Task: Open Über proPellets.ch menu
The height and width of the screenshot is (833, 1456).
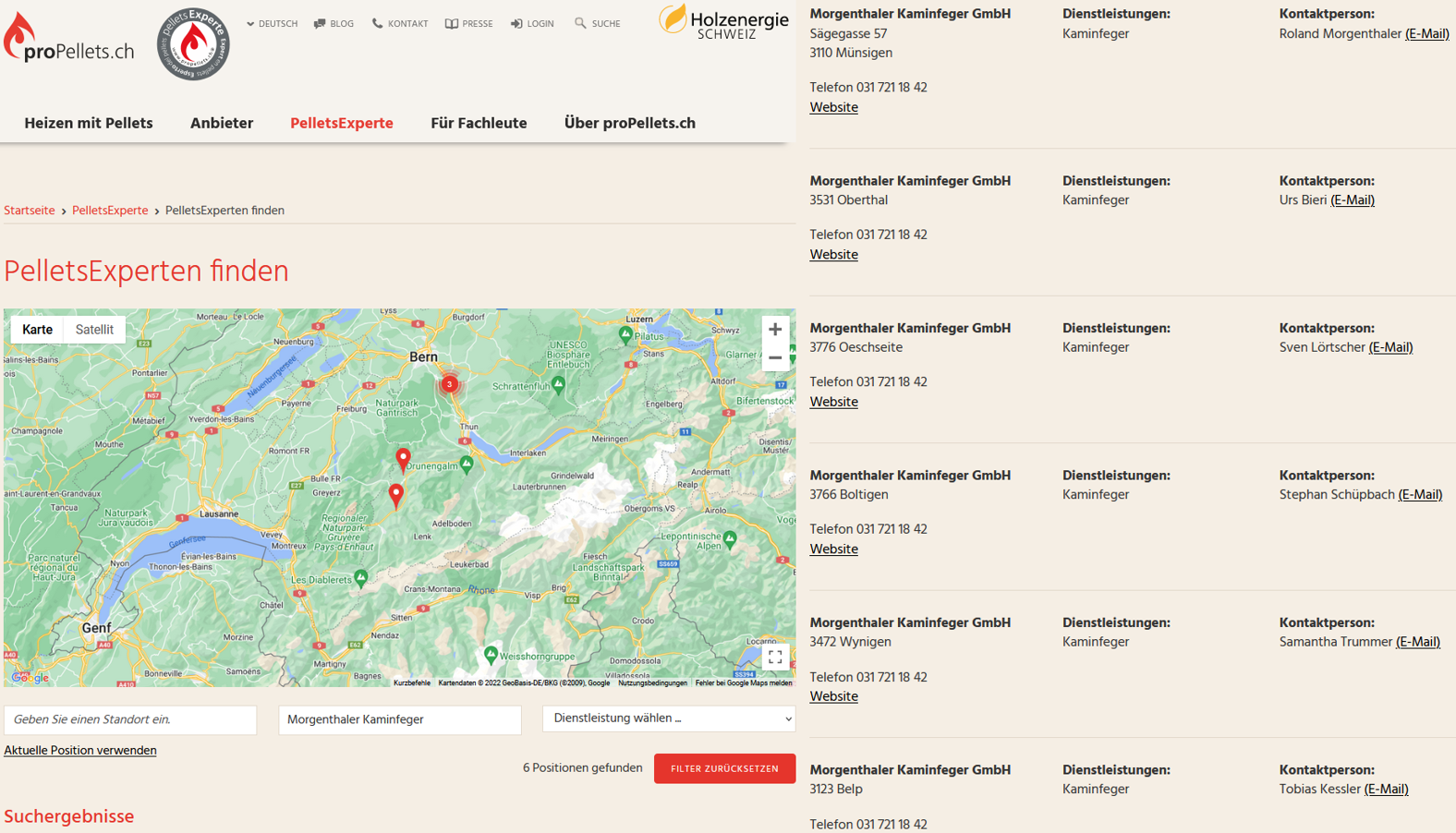Action: coord(630,123)
